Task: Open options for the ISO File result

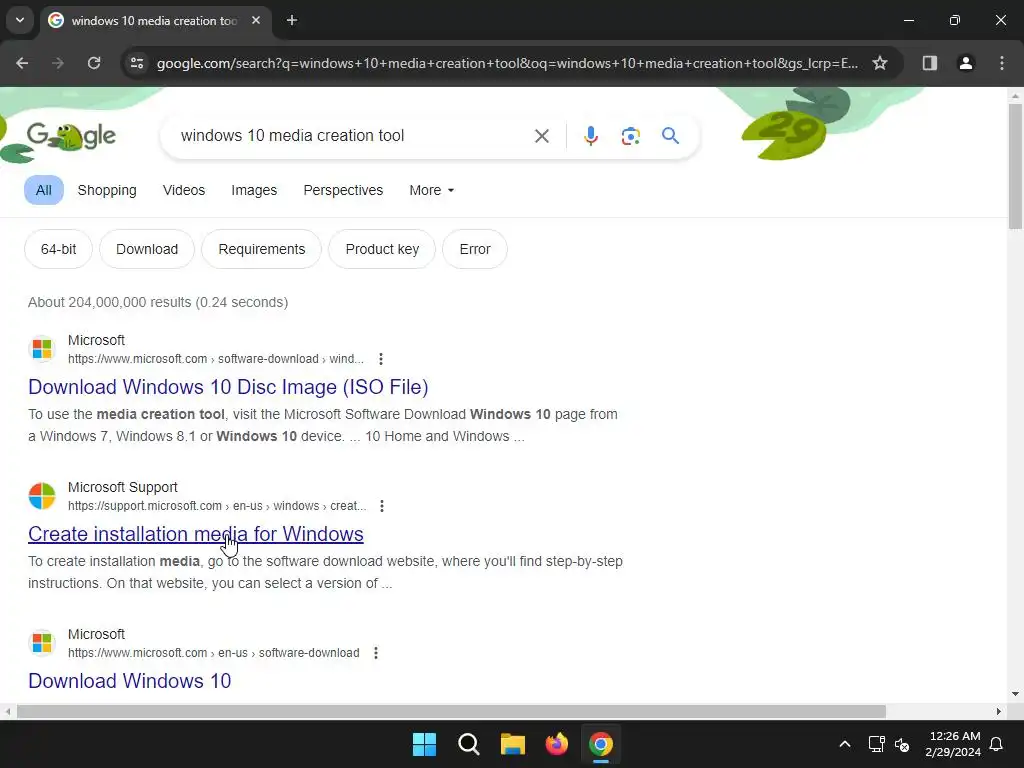Action: 381,359
